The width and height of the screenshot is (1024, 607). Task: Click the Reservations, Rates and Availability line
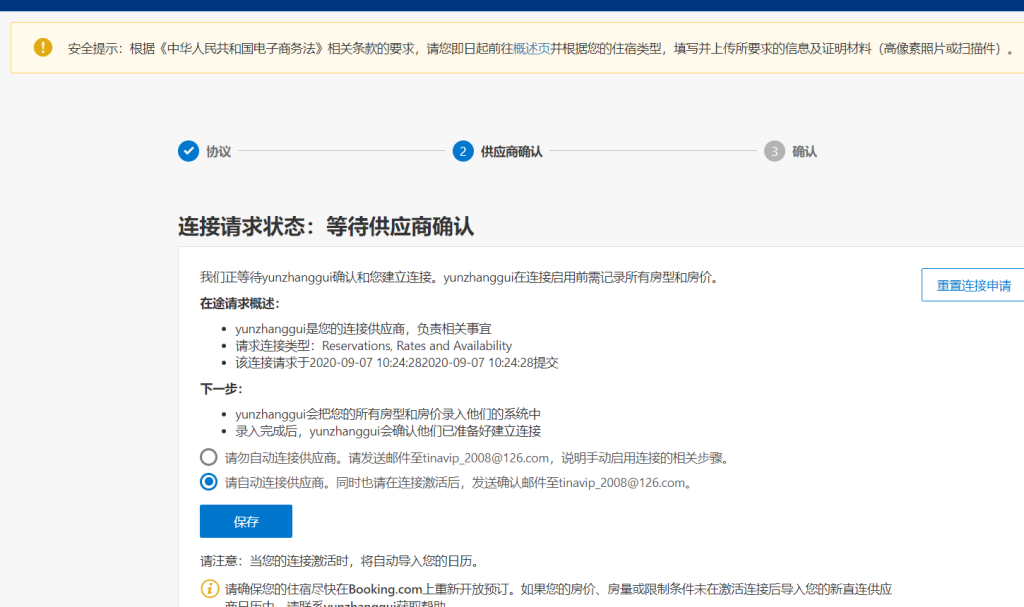373,346
